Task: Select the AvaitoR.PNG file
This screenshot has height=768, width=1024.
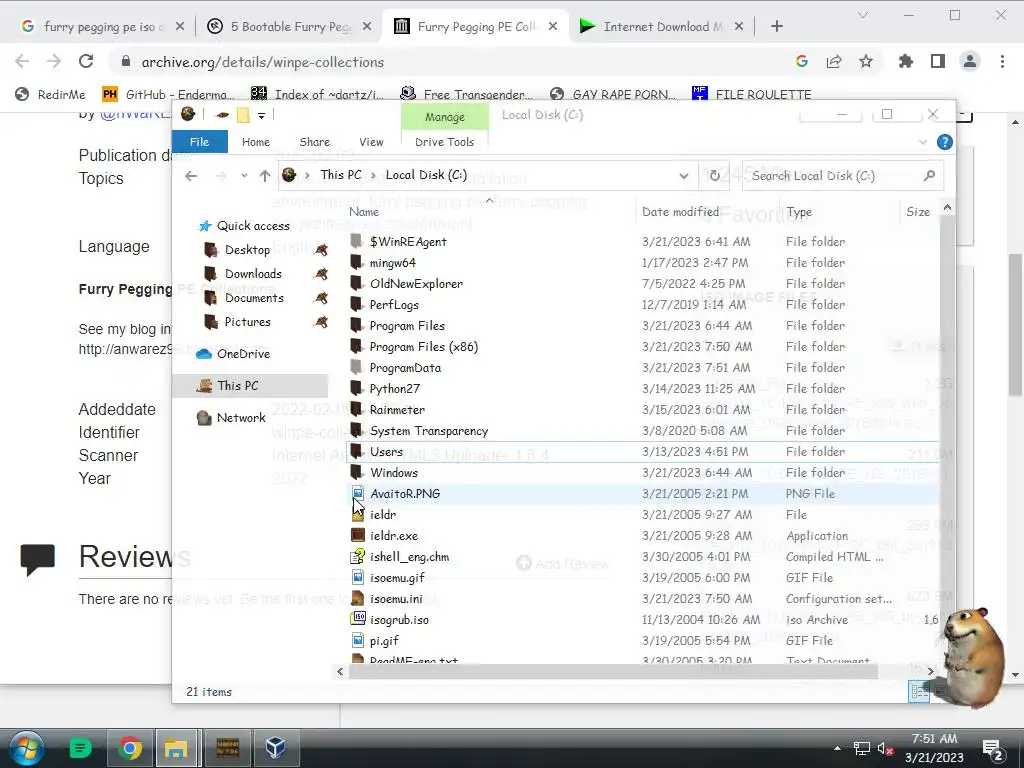Action: (405, 494)
